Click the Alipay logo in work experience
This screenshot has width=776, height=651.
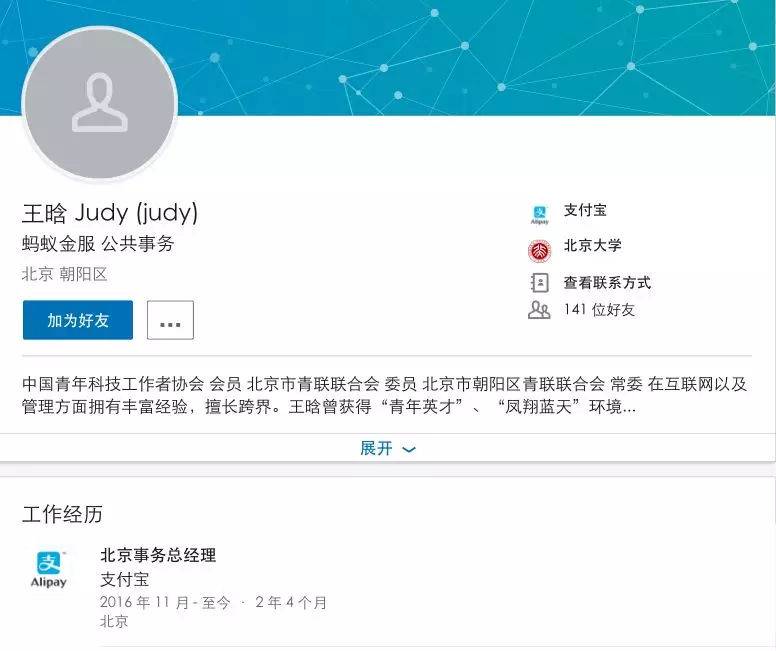pos(48,570)
